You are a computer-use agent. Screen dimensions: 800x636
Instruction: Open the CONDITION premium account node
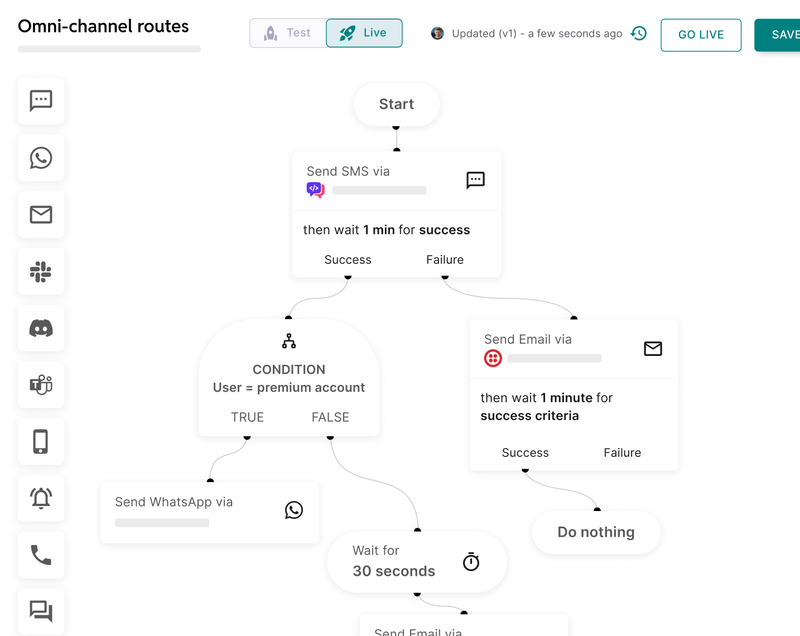289,378
